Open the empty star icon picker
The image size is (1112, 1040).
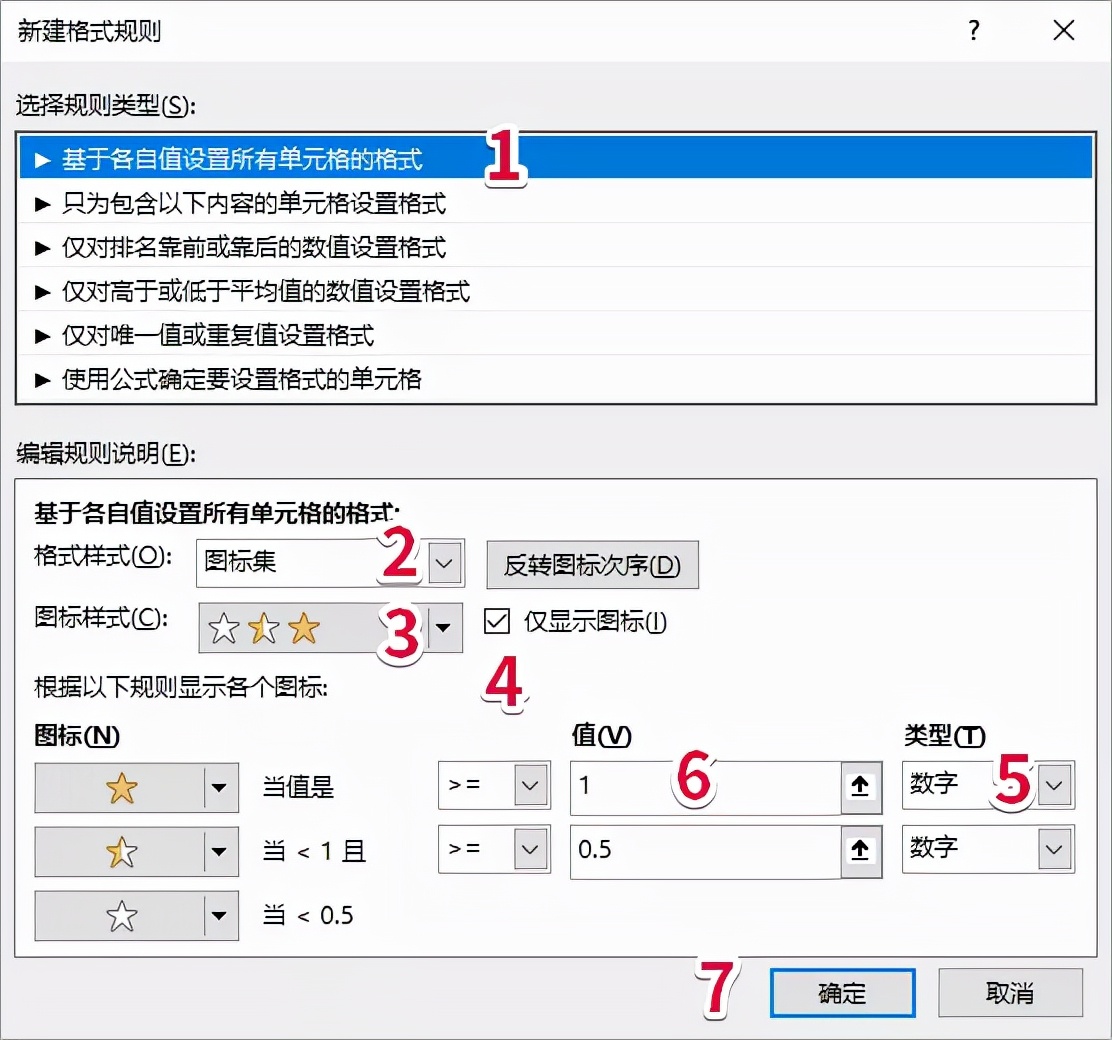click(136, 915)
